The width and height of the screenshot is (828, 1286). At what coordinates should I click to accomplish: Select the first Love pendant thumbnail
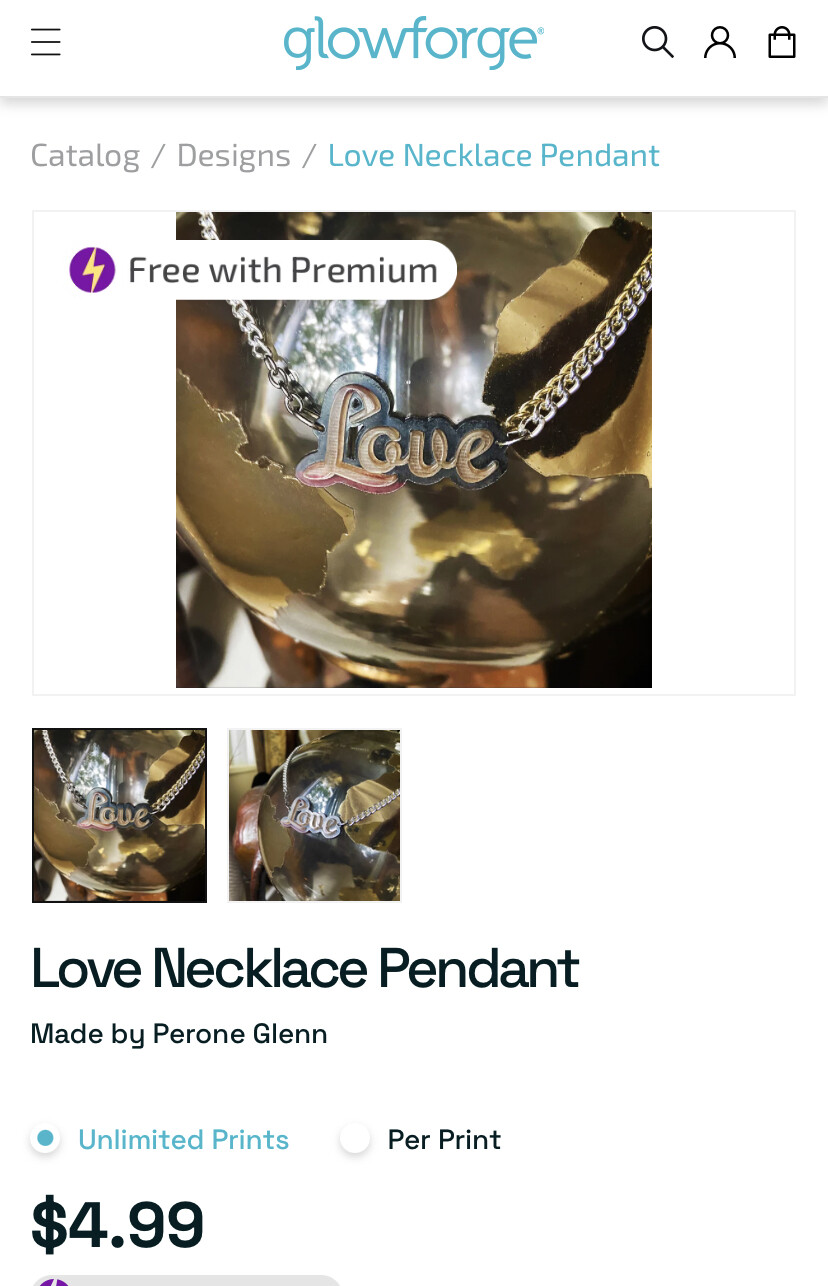tap(119, 815)
